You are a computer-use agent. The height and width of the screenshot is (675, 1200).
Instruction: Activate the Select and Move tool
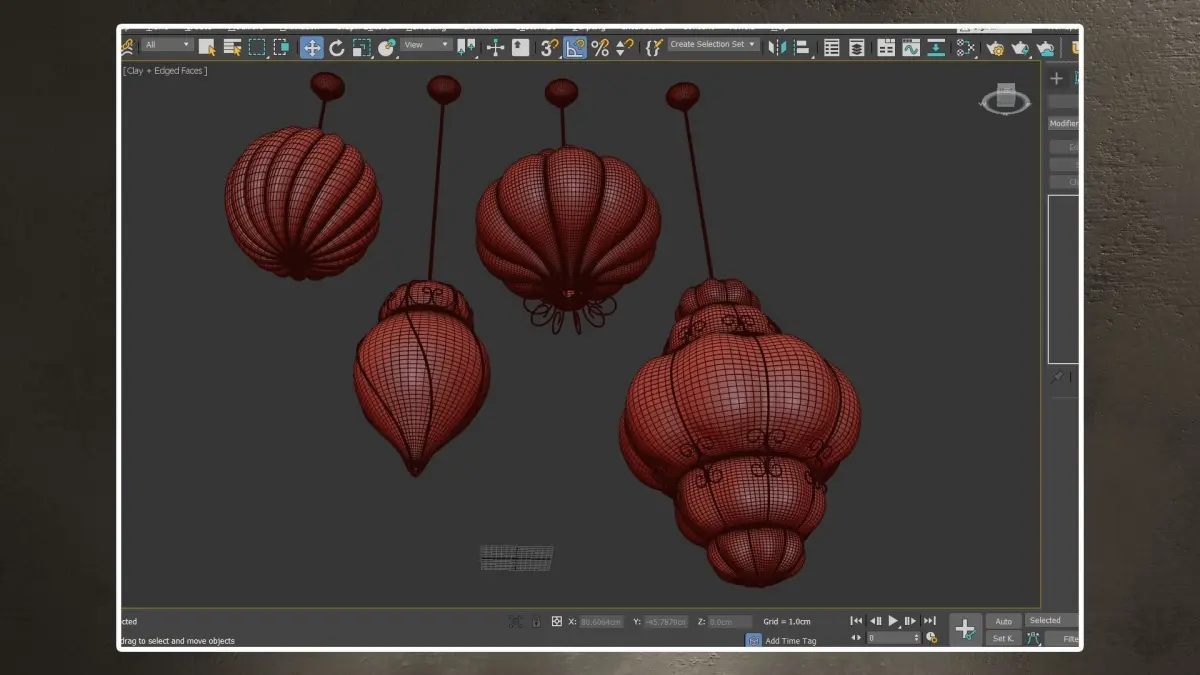click(x=312, y=47)
